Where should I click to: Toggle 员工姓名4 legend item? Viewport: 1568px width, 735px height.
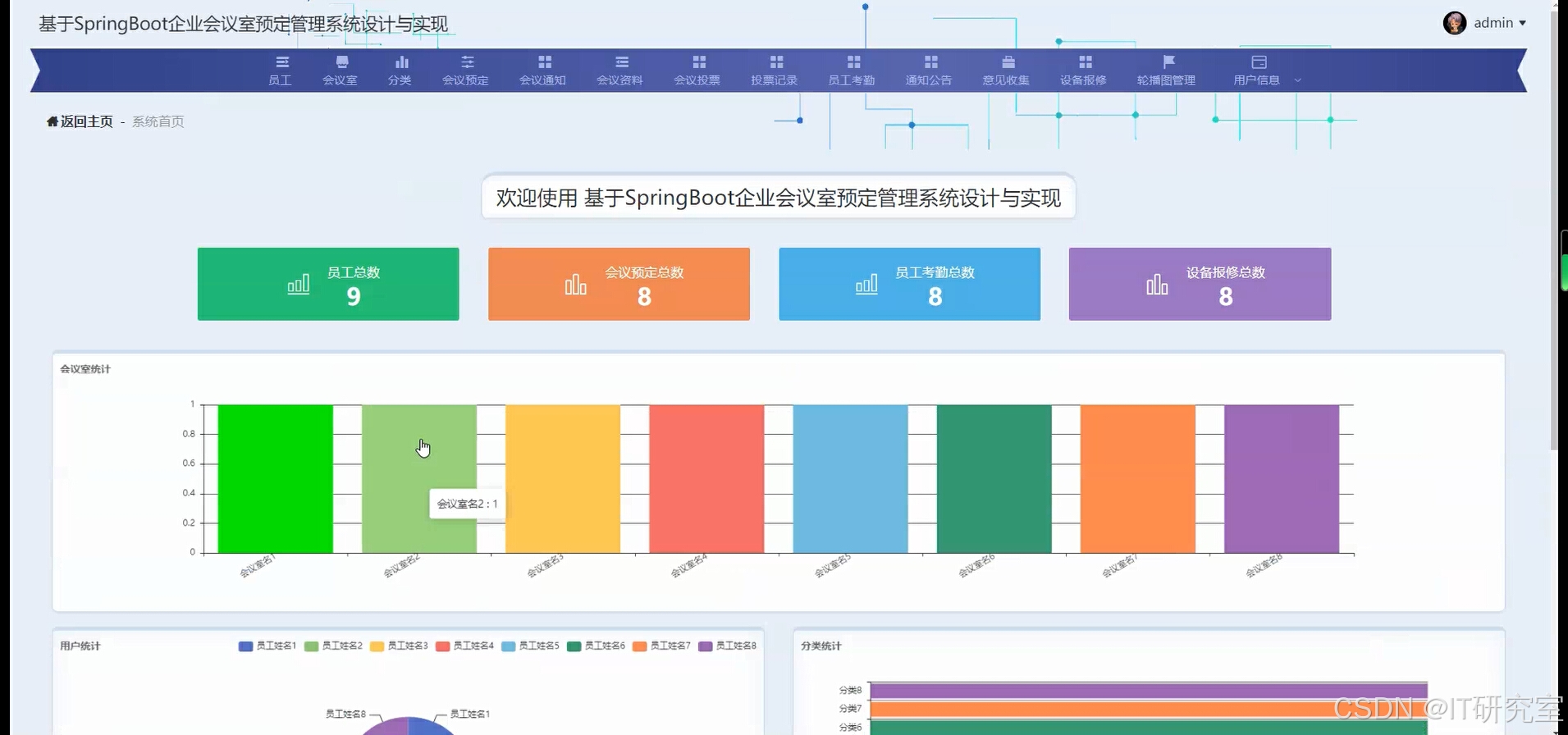[464, 646]
